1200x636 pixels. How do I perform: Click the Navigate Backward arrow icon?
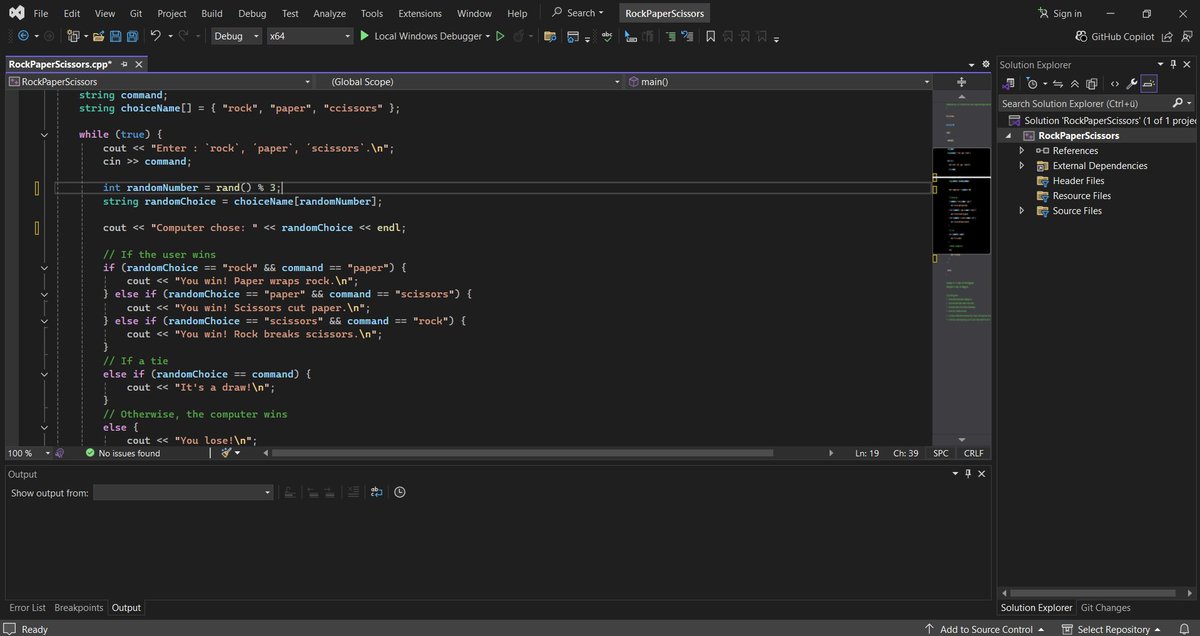(x=24, y=36)
